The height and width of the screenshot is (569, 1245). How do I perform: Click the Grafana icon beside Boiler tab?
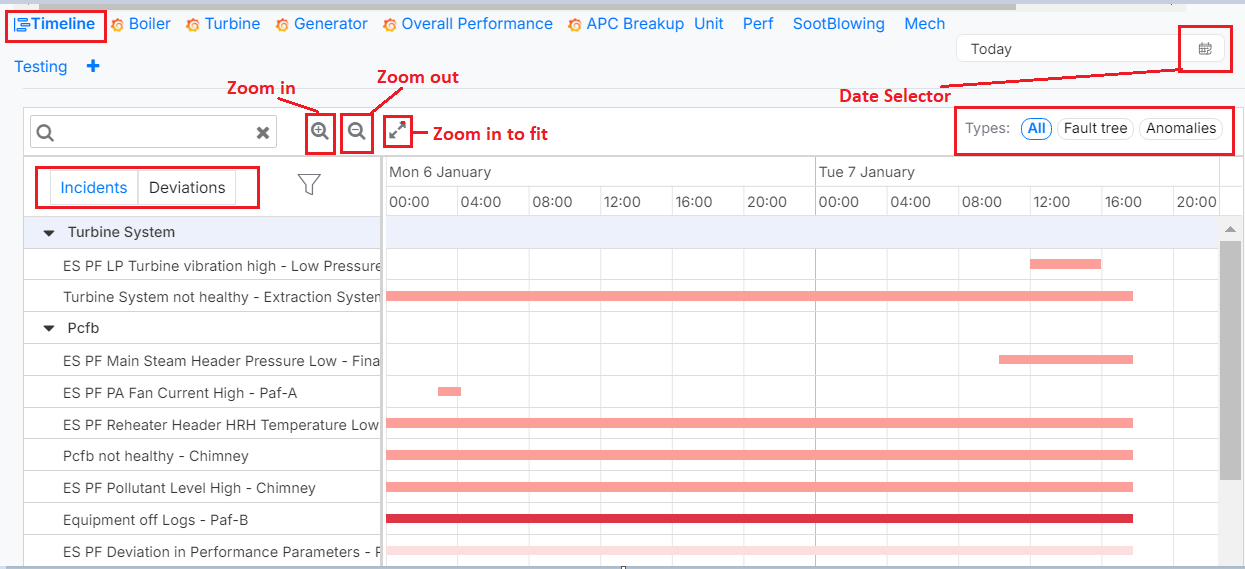coord(118,25)
